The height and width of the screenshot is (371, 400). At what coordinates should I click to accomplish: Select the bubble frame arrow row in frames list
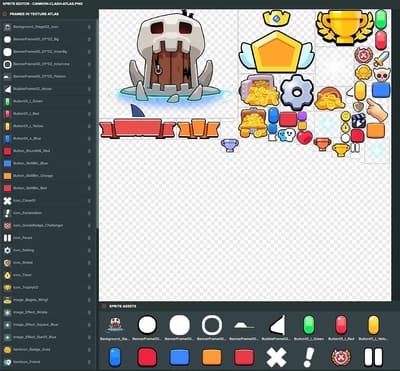pos(47,89)
